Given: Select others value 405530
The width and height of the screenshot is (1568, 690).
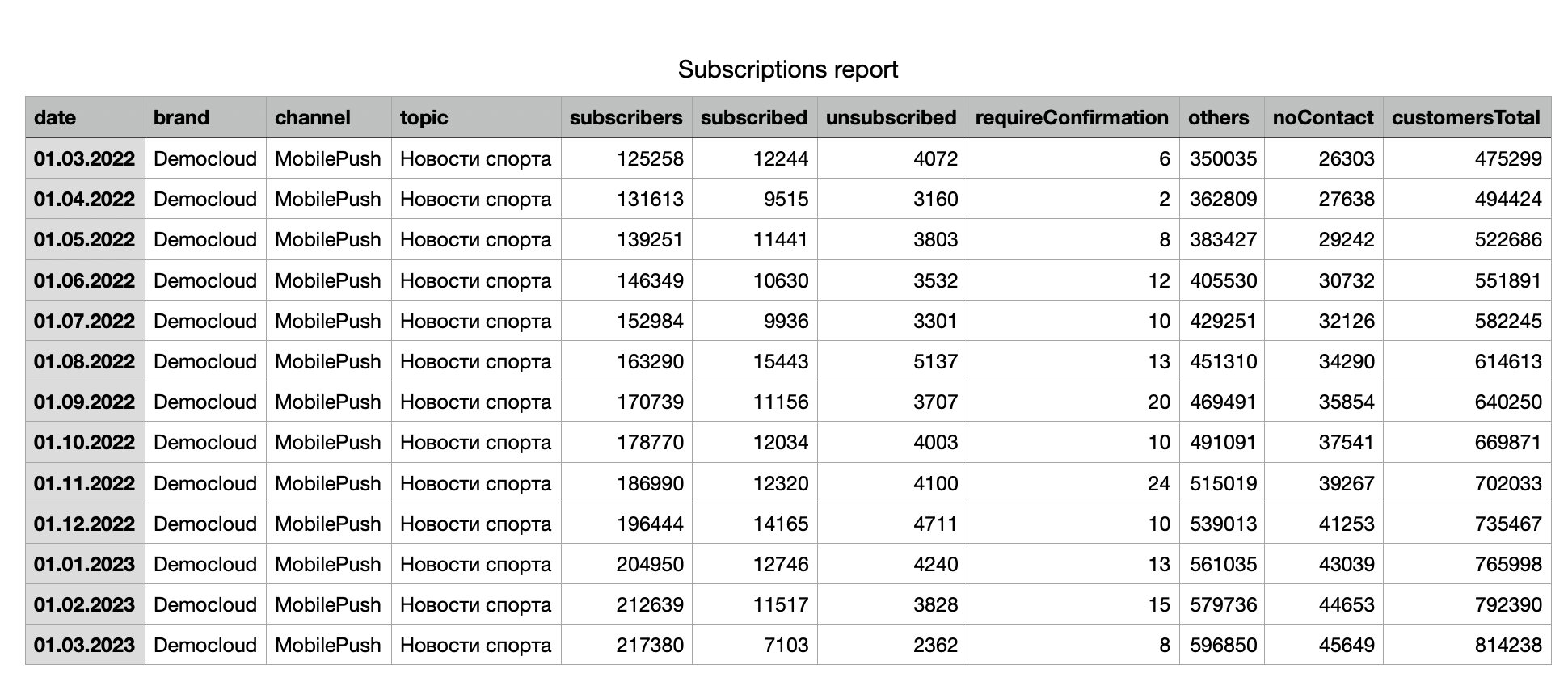Looking at the screenshot, I should [1224, 280].
